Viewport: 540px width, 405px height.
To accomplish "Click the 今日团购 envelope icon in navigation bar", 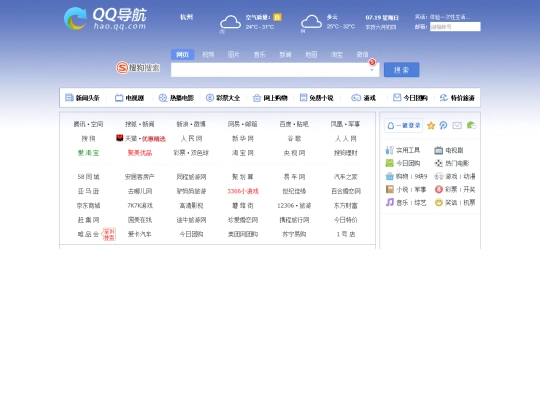I will 397,97.
